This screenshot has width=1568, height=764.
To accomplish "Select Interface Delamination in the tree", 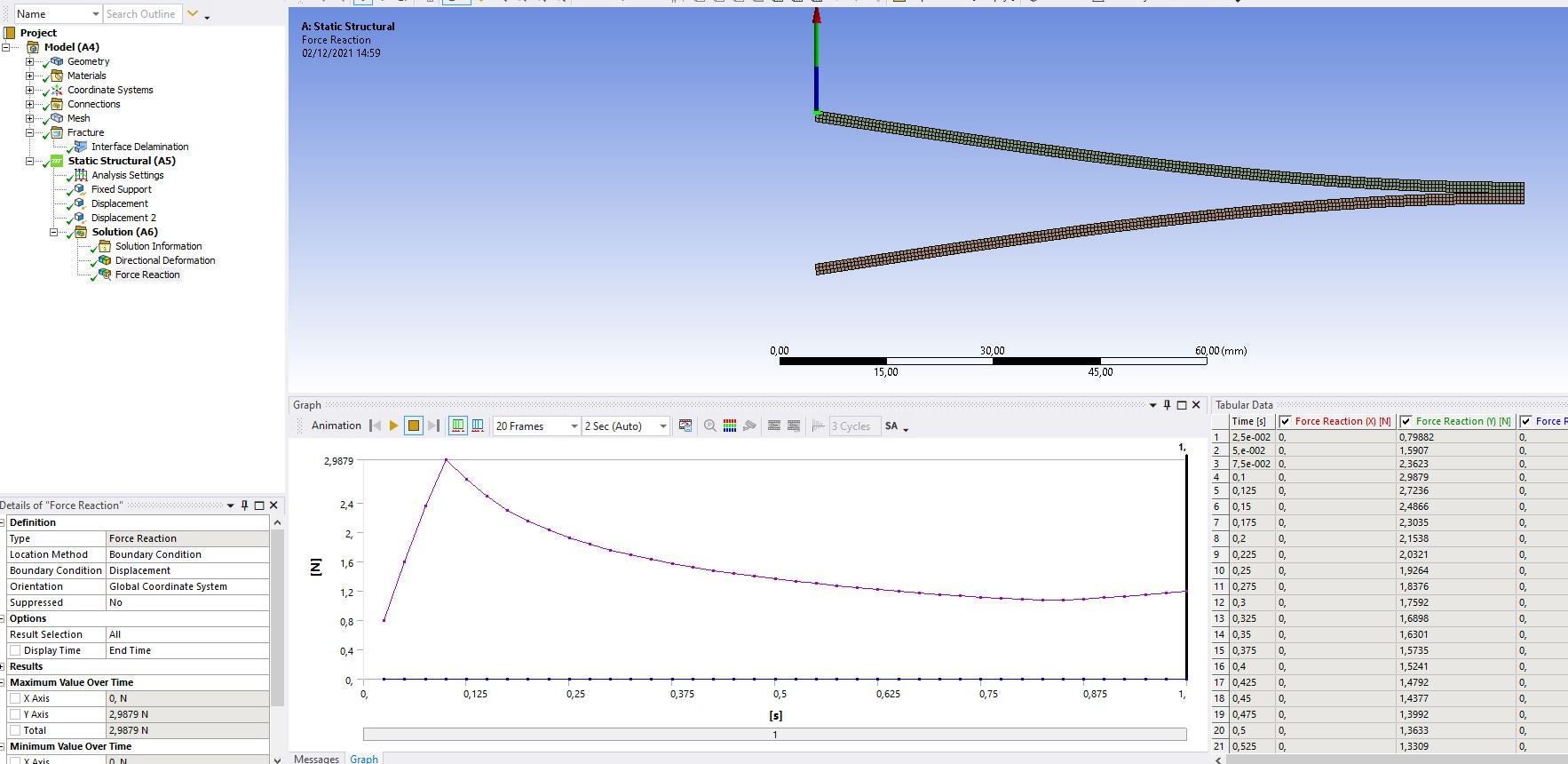I will (139, 147).
